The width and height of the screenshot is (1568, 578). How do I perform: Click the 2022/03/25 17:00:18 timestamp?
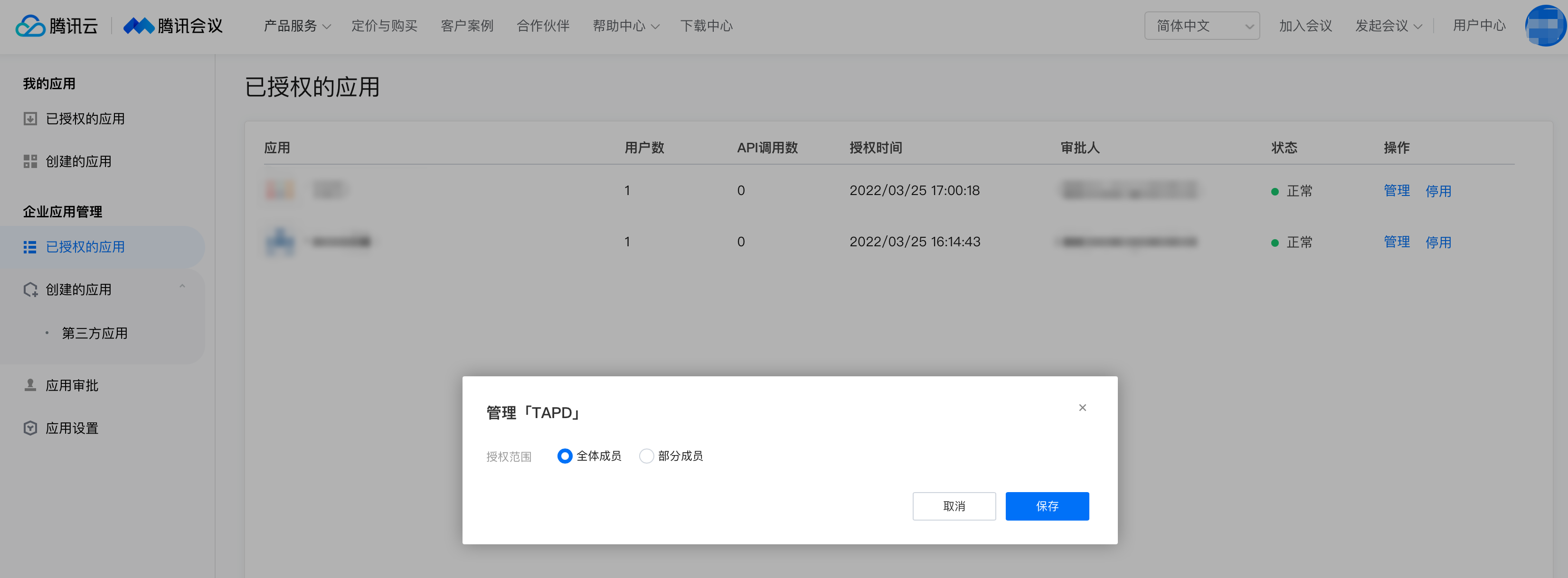click(914, 190)
